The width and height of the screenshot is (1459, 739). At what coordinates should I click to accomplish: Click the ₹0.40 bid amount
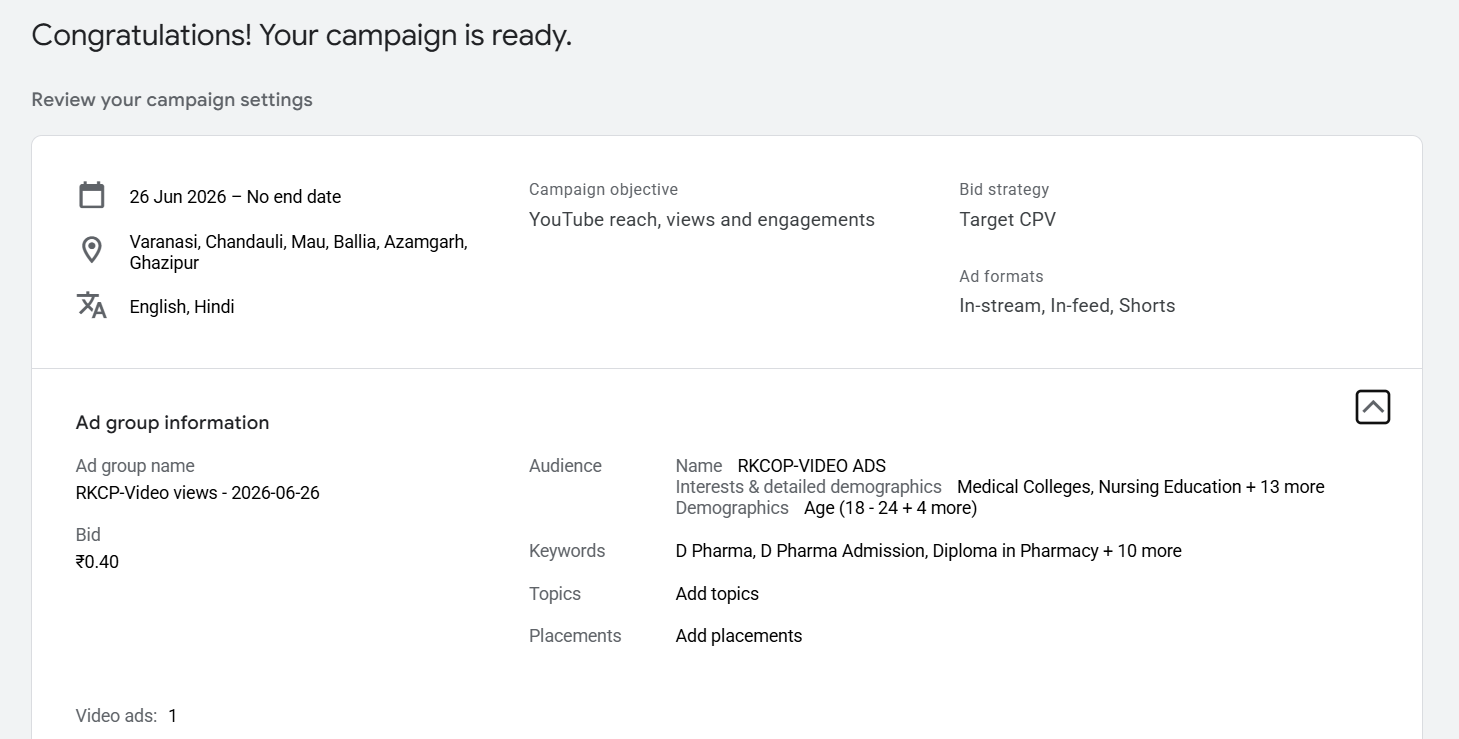pyautogui.click(x=97, y=562)
